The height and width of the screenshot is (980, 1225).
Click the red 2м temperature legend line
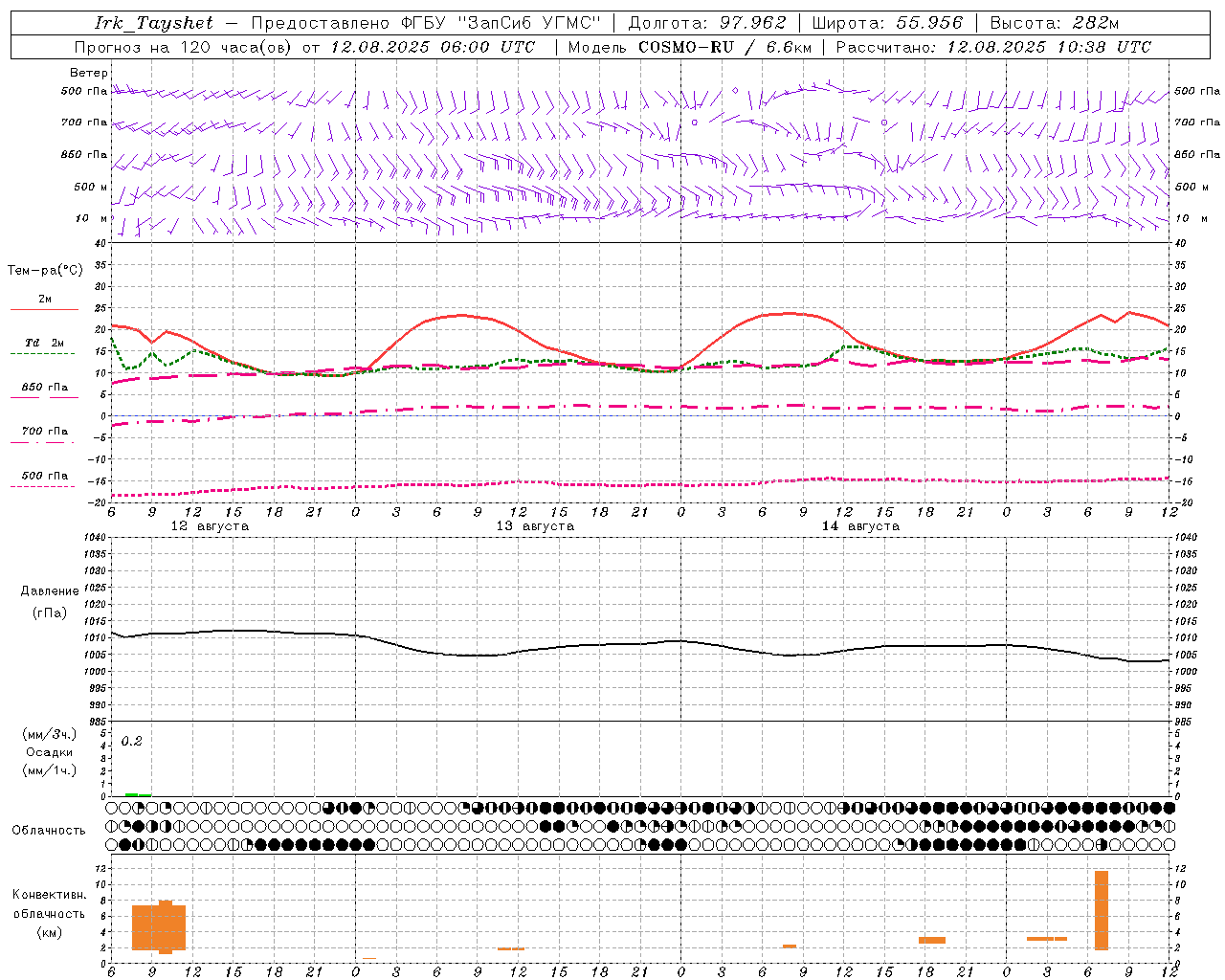pos(44,309)
